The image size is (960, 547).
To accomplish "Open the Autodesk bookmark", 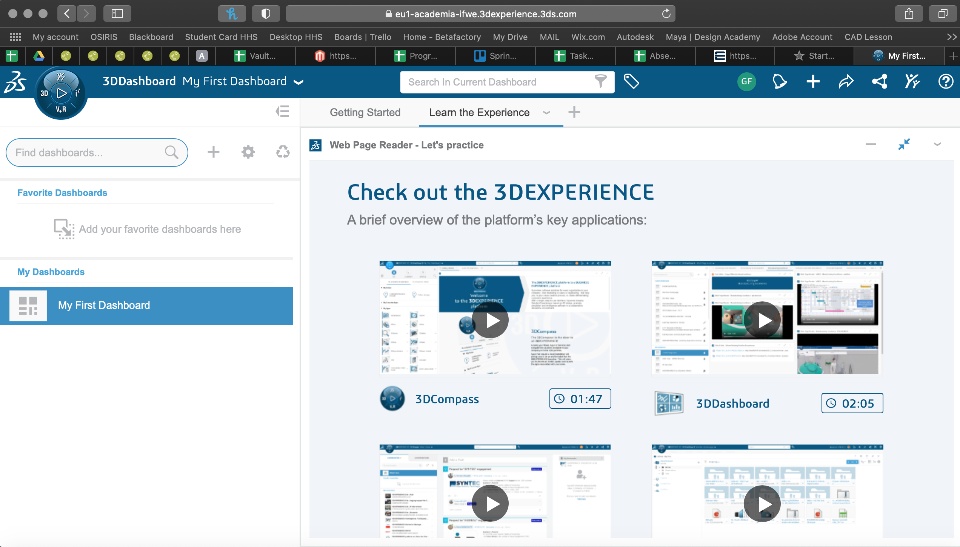I will (x=635, y=37).
